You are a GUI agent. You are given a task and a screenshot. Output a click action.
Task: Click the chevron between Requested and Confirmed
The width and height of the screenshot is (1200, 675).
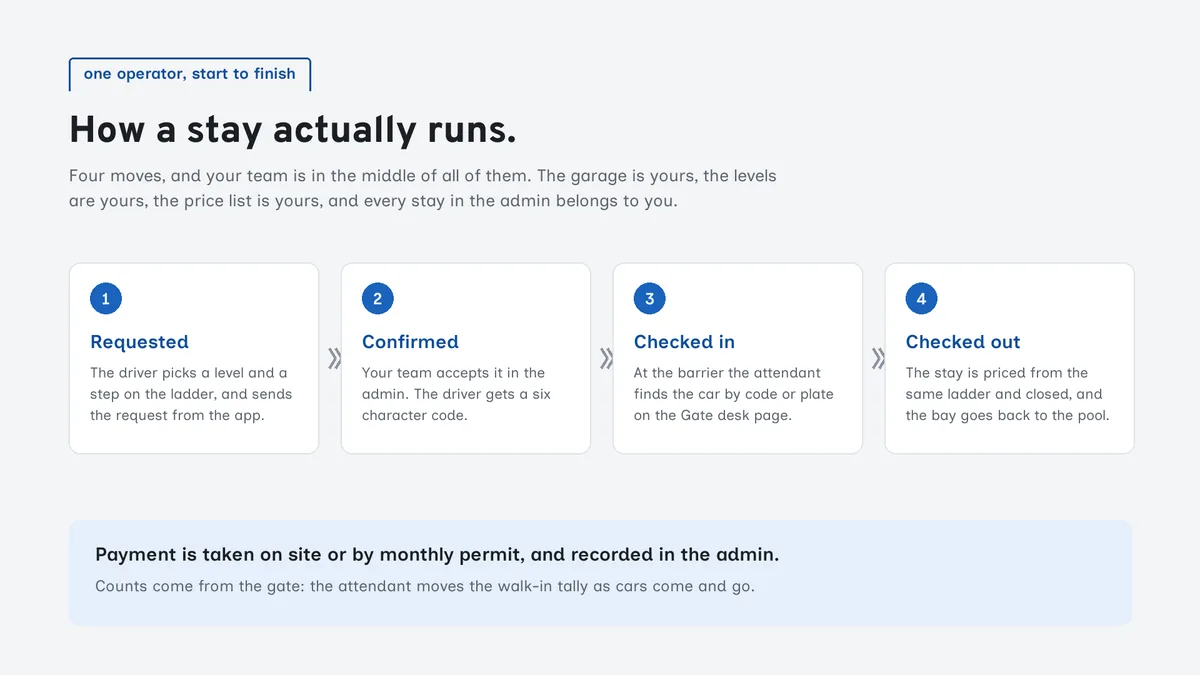[335, 358]
